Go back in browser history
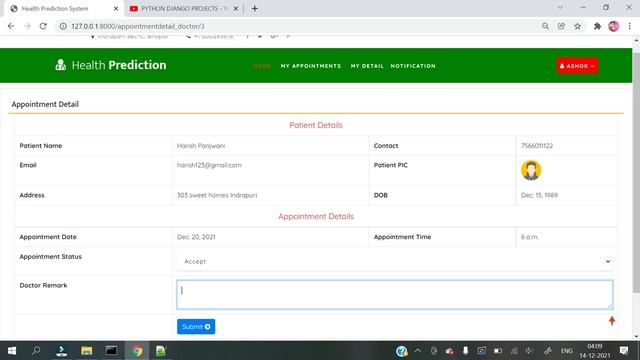640x360 pixels. (11, 26)
